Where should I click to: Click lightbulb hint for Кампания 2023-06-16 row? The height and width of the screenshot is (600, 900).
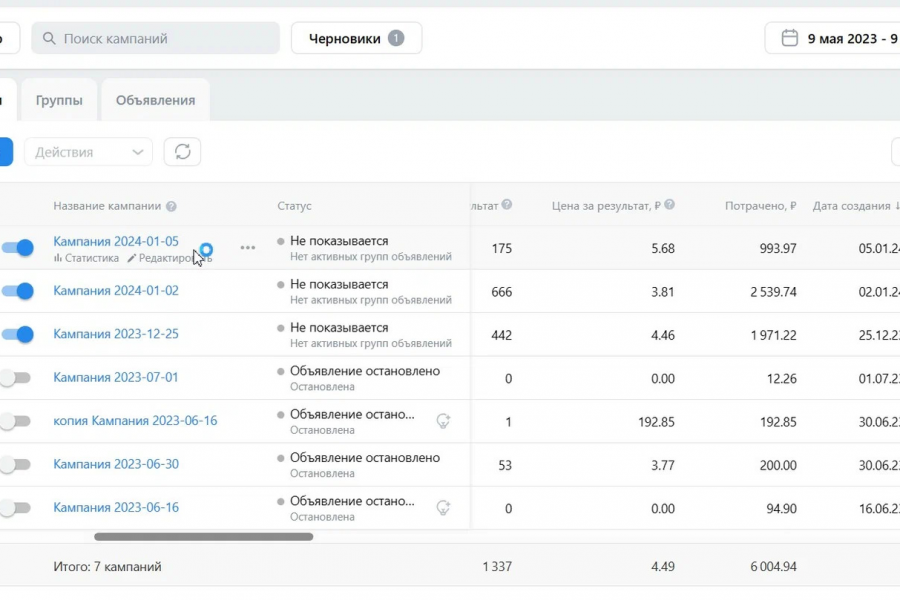pyautogui.click(x=443, y=508)
